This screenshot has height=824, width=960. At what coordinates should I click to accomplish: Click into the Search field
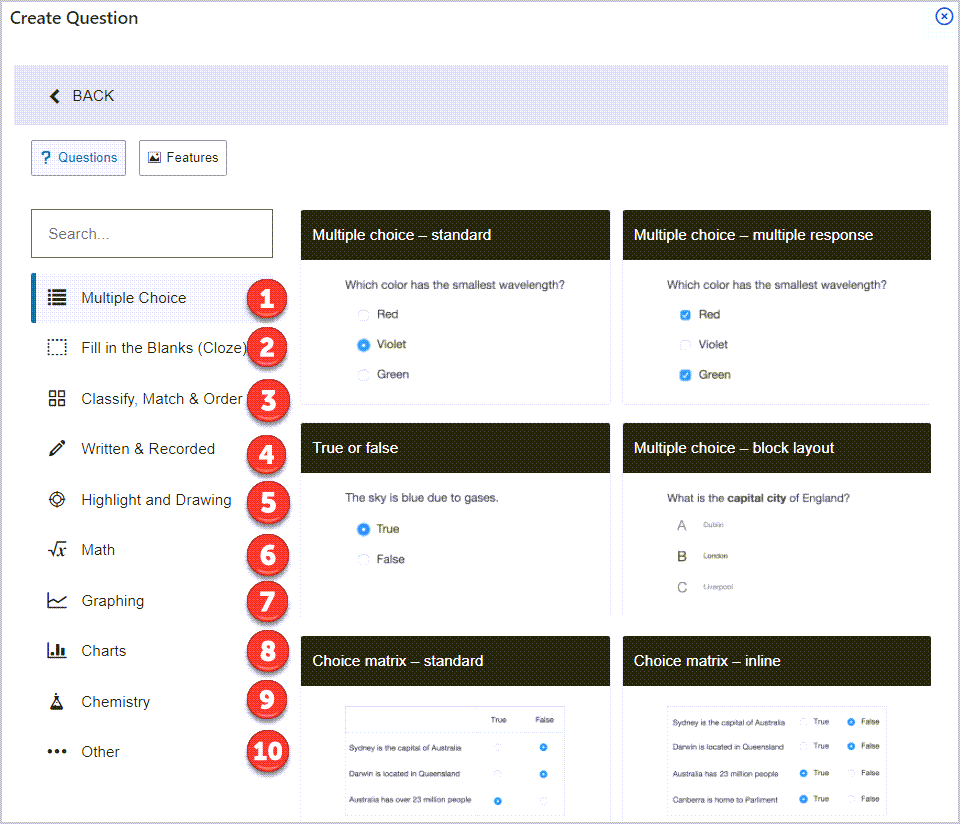click(152, 234)
